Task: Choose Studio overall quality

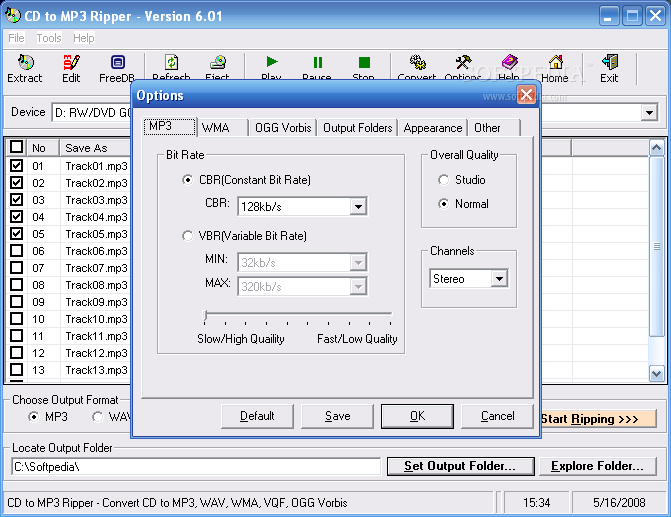Action: click(444, 180)
